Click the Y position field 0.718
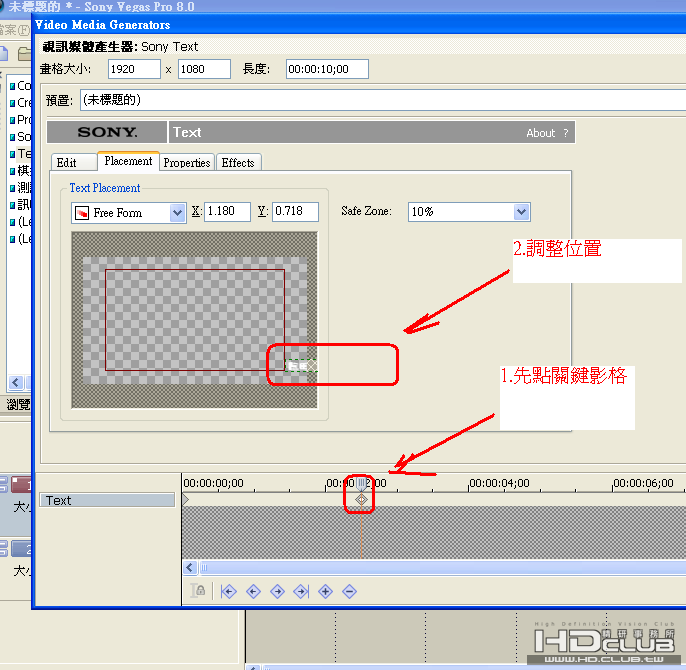The height and width of the screenshot is (670, 686). (x=295, y=211)
